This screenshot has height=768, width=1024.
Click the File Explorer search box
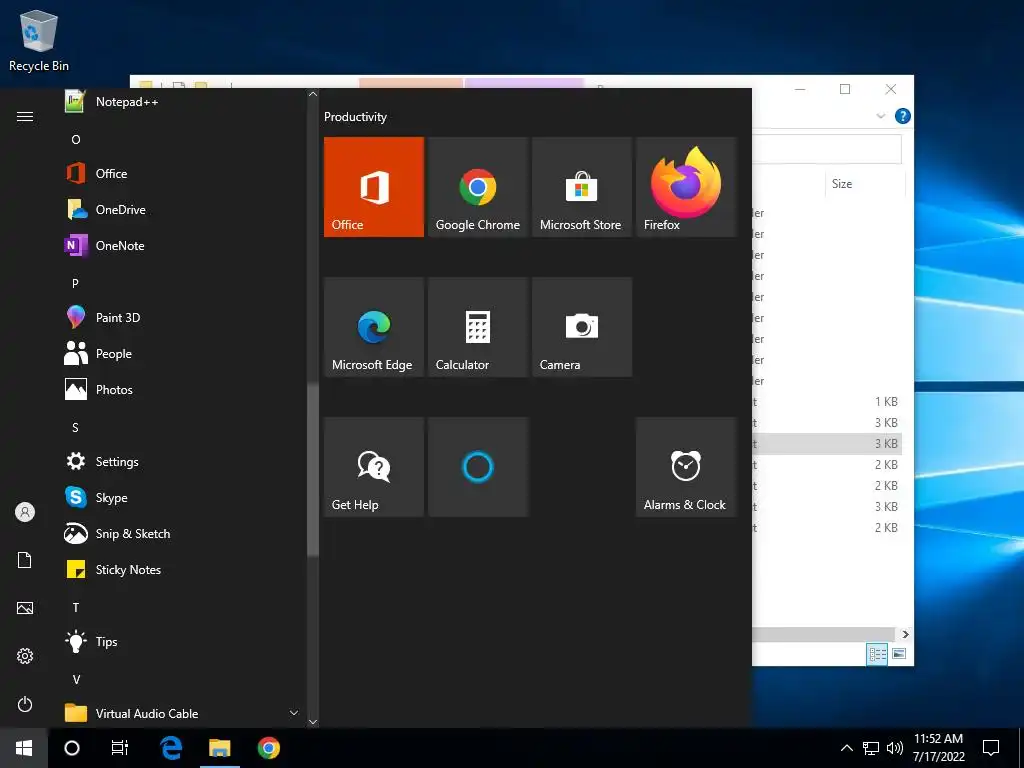coord(827,150)
